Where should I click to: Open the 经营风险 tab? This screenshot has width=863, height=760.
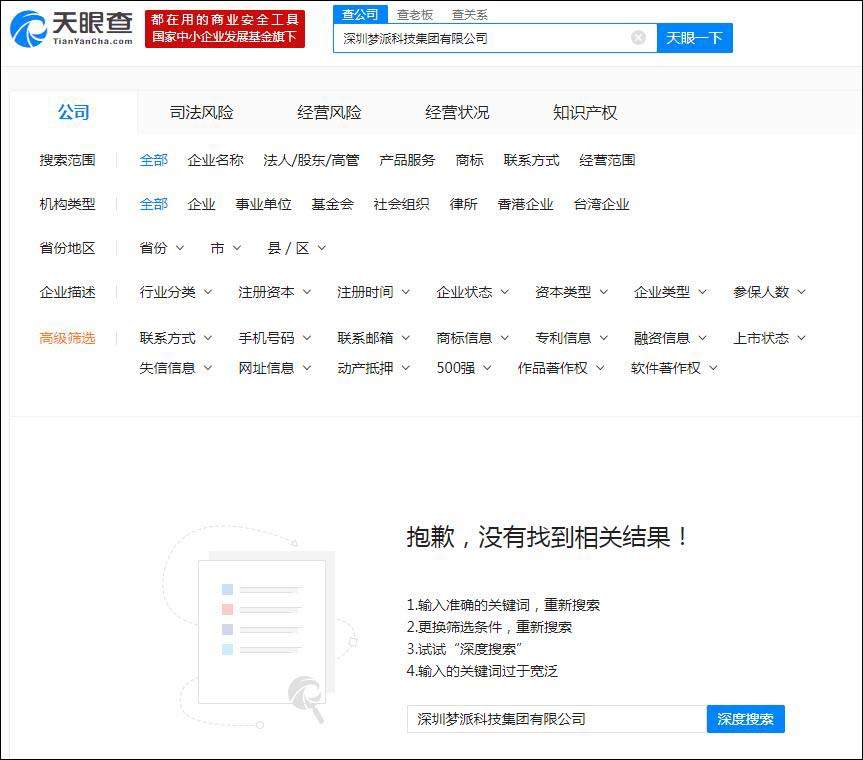click(x=329, y=113)
